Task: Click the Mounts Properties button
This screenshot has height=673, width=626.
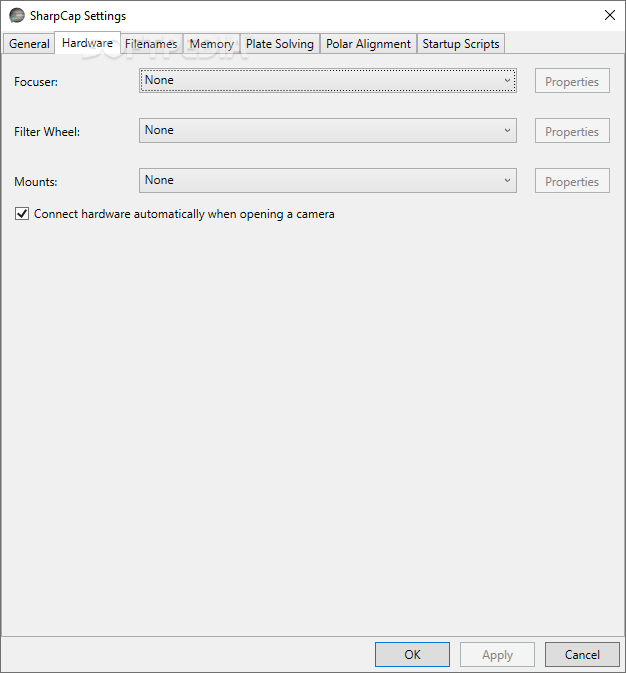Action: [x=572, y=181]
